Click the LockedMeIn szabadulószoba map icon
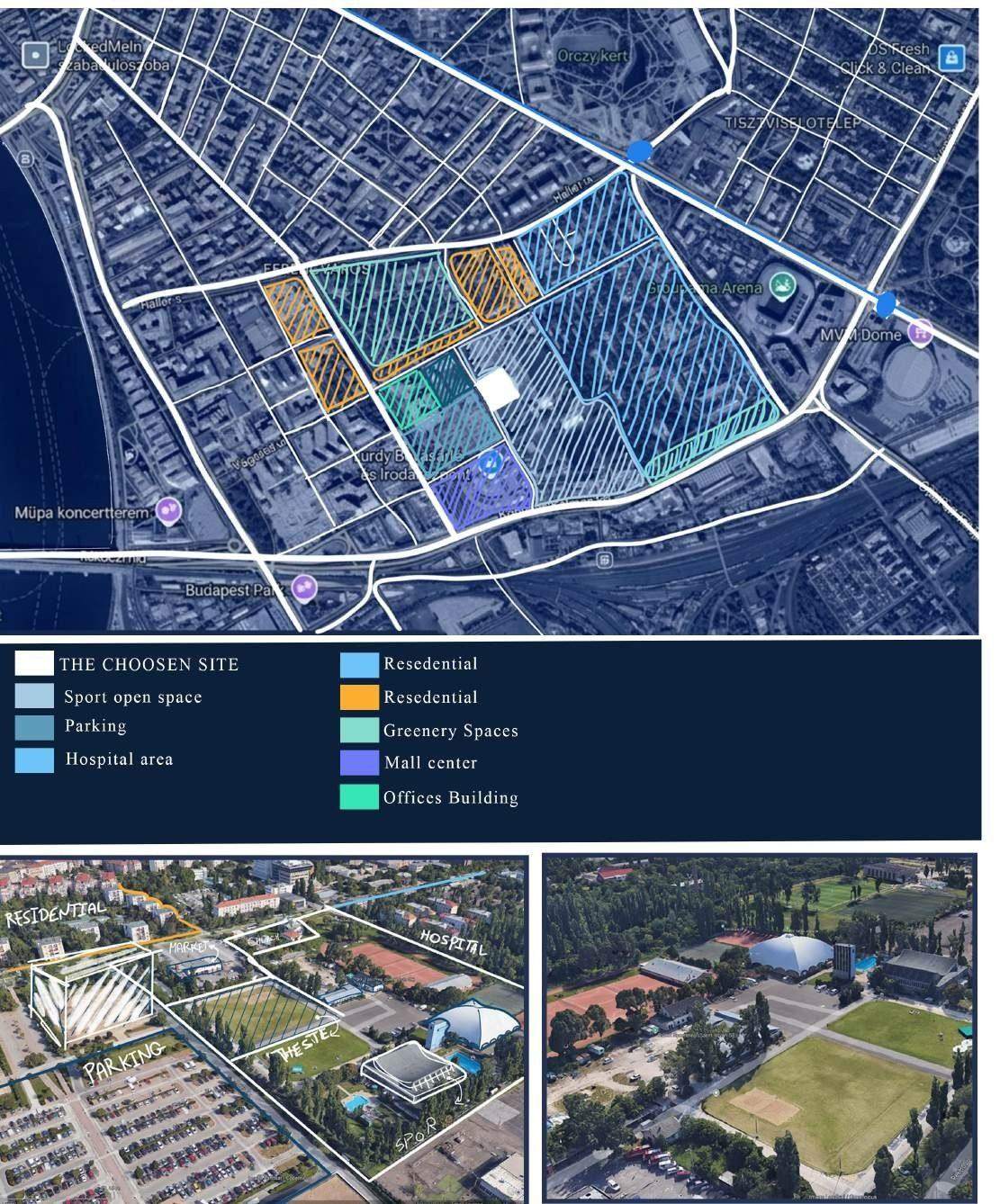The width and height of the screenshot is (1000, 1204). [36, 56]
